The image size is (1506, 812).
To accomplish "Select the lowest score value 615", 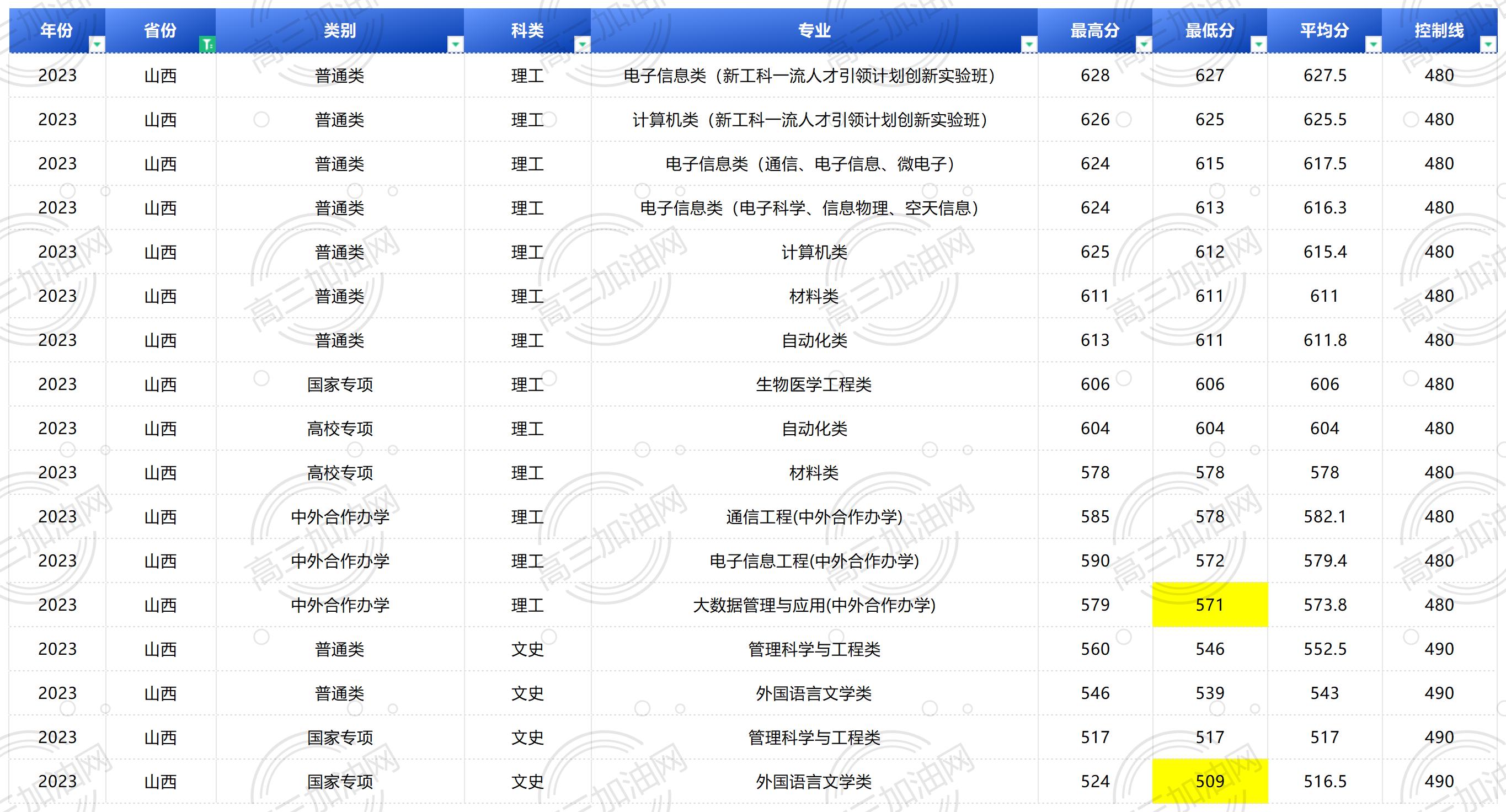I will [x=1210, y=164].
